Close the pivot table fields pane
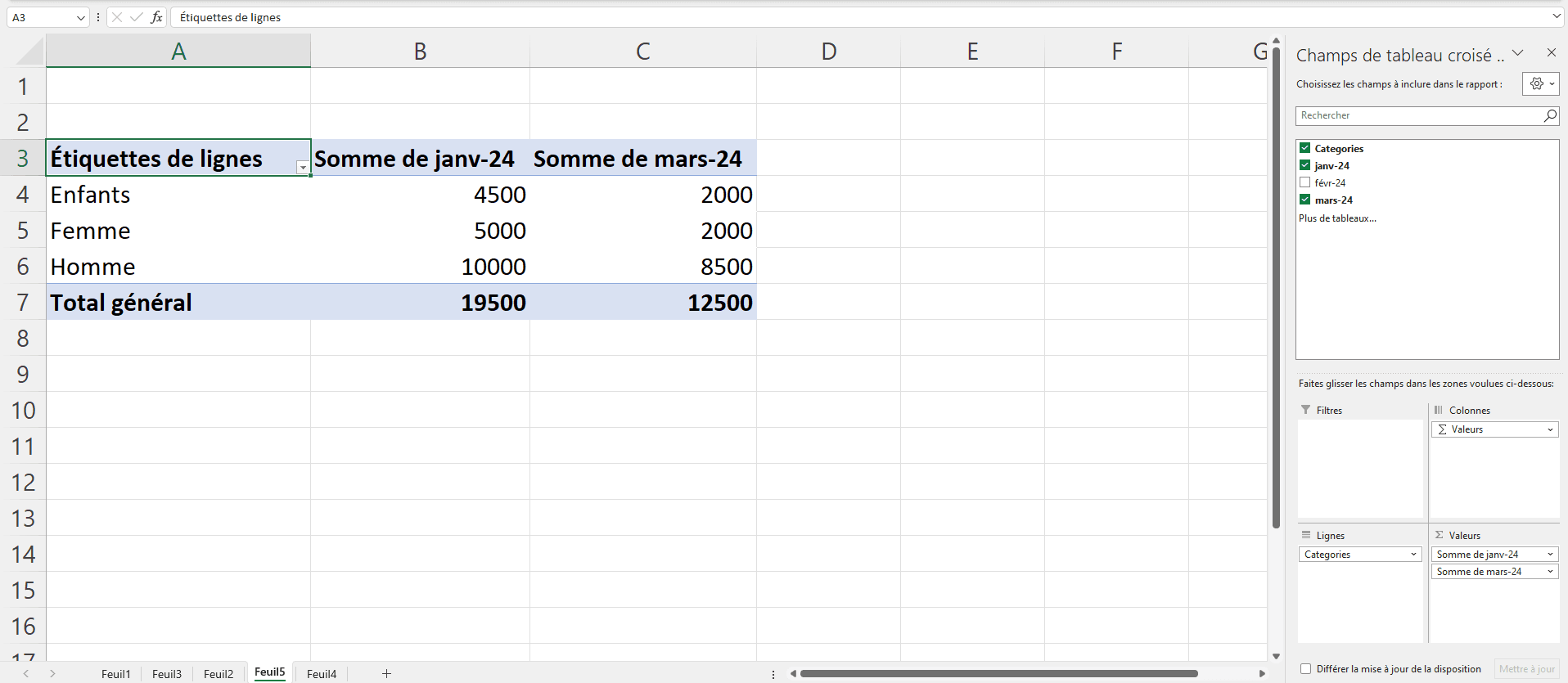This screenshot has width=1568, height=683. [x=1551, y=52]
